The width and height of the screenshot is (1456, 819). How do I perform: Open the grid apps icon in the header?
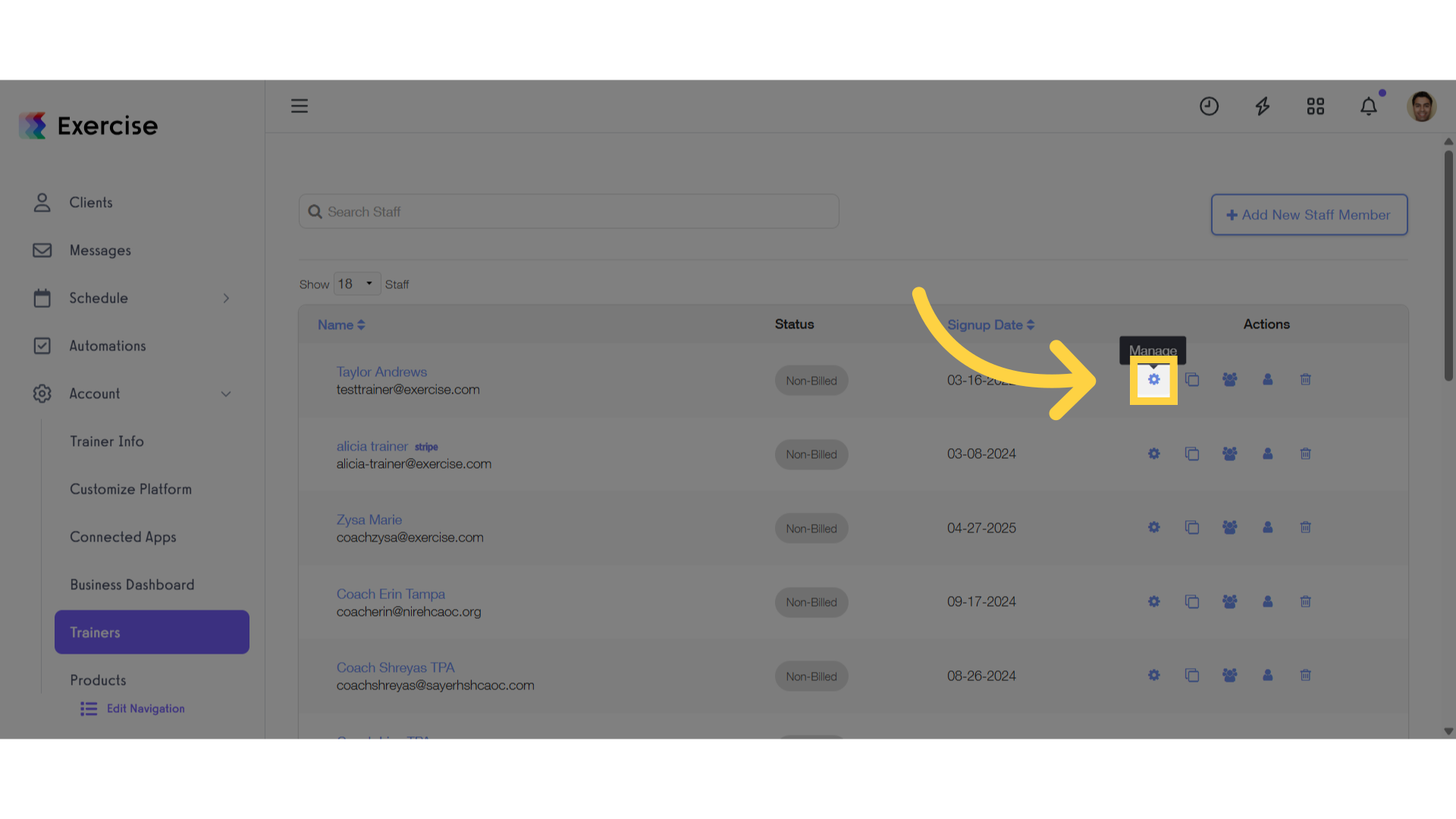[1316, 106]
